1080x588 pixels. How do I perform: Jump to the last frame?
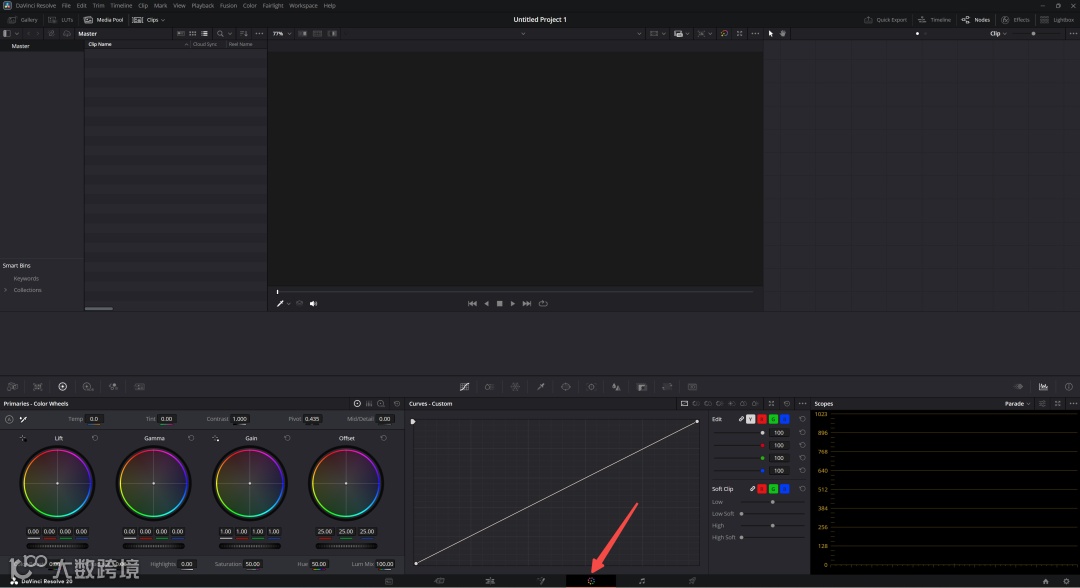click(x=527, y=304)
